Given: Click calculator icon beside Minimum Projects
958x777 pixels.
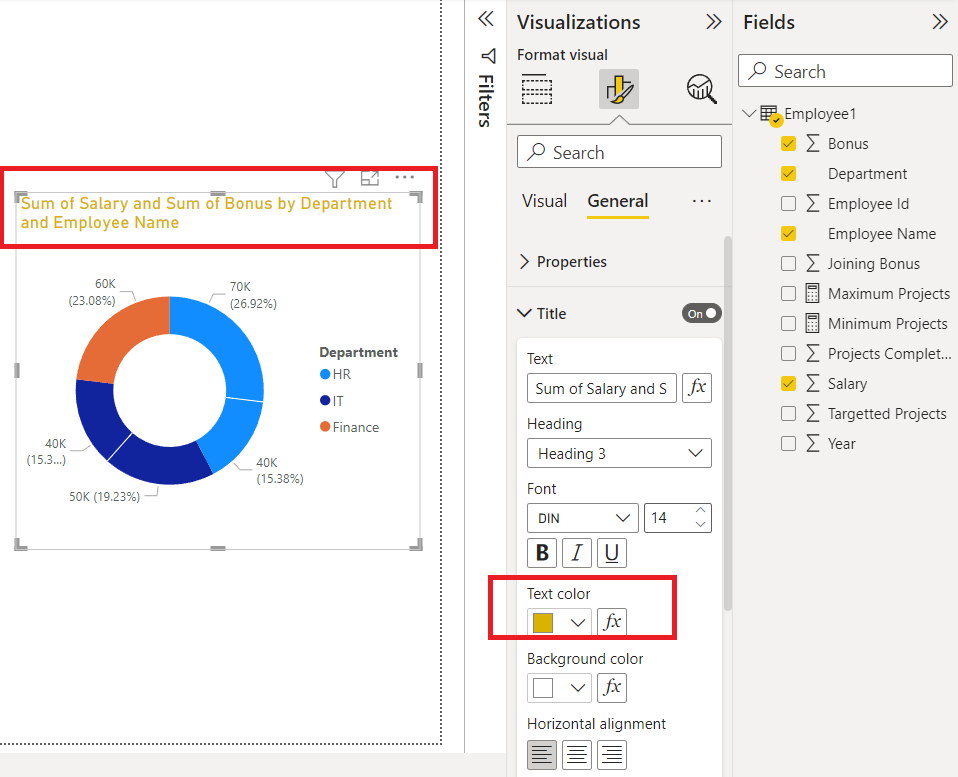Looking at the screenshot, I should tap(812, 323).
